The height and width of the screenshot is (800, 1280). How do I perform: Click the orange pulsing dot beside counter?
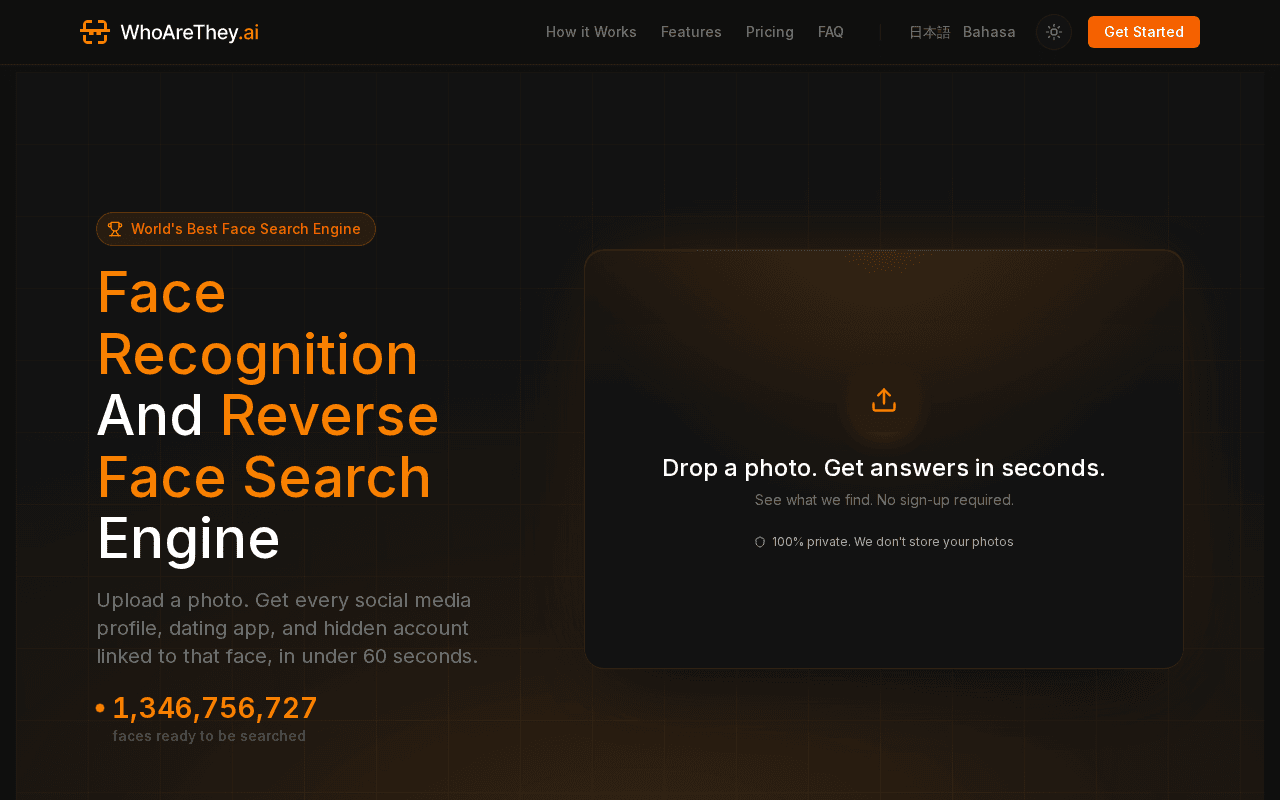[x=100, y=708]
